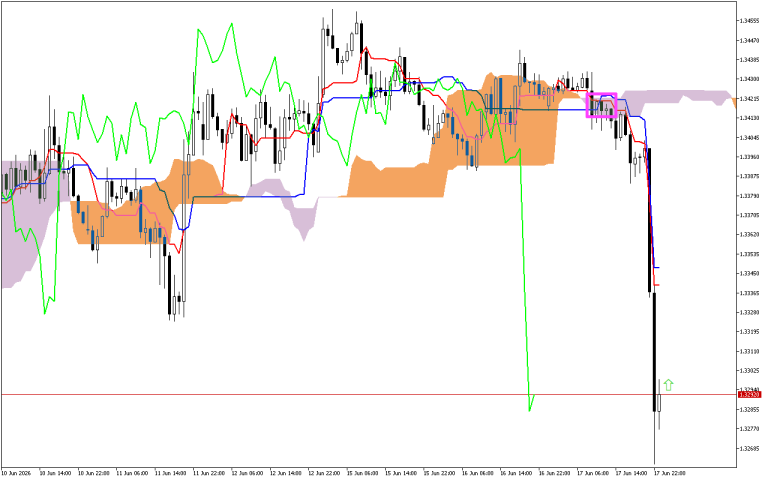Click the 1.34130 price scale label
Screen dimensions: 768x480
click(x=750, y=118)
